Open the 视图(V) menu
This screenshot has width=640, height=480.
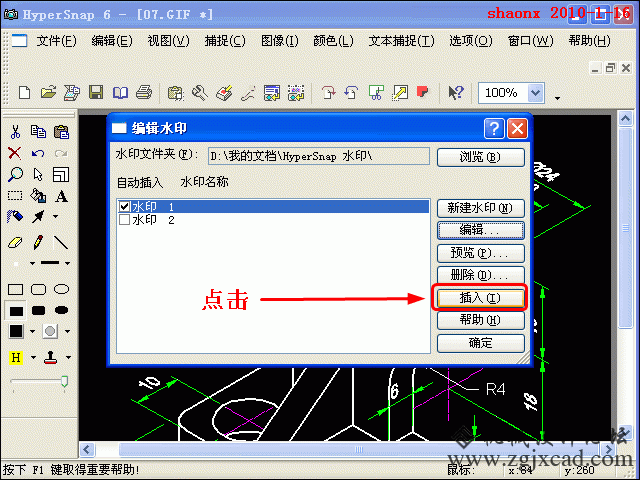(168, 41)
